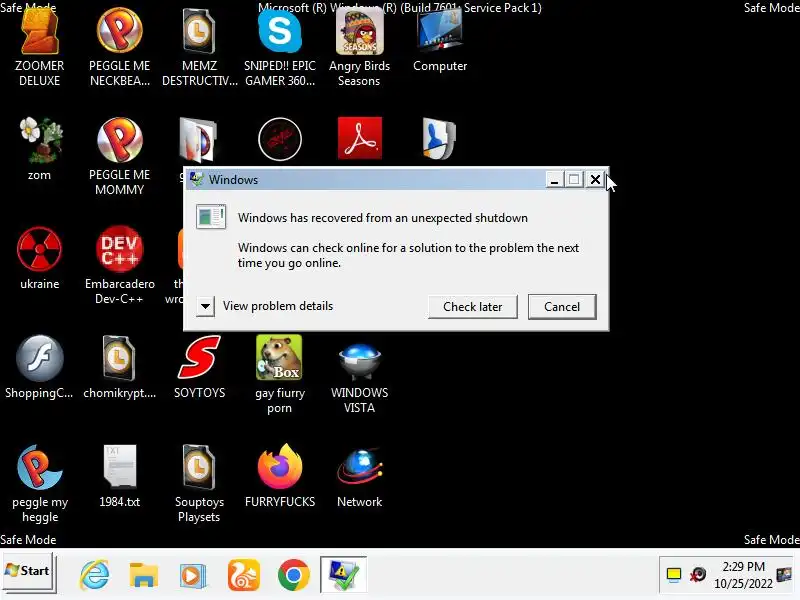Viewport: 800px width, 600px height.
Task: Click the tray icon right of the clock
Action: point(784,574)
